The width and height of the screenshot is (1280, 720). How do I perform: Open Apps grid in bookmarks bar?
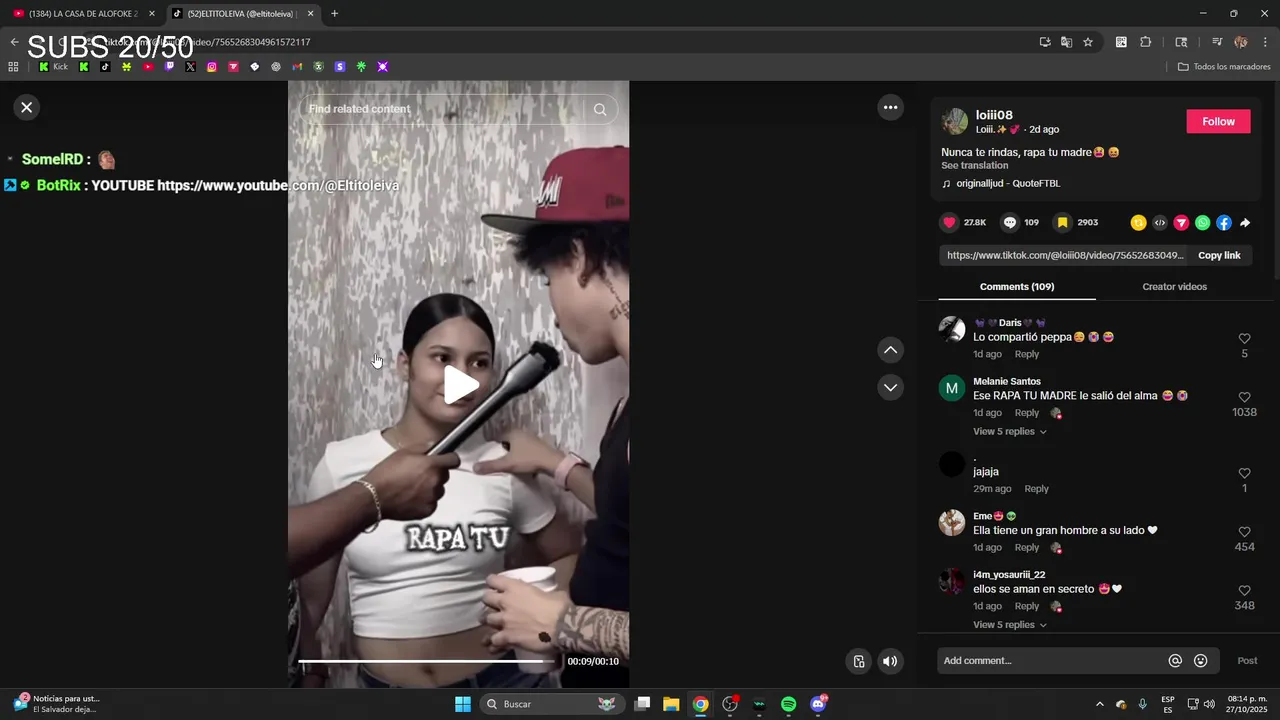click(13, 67)
